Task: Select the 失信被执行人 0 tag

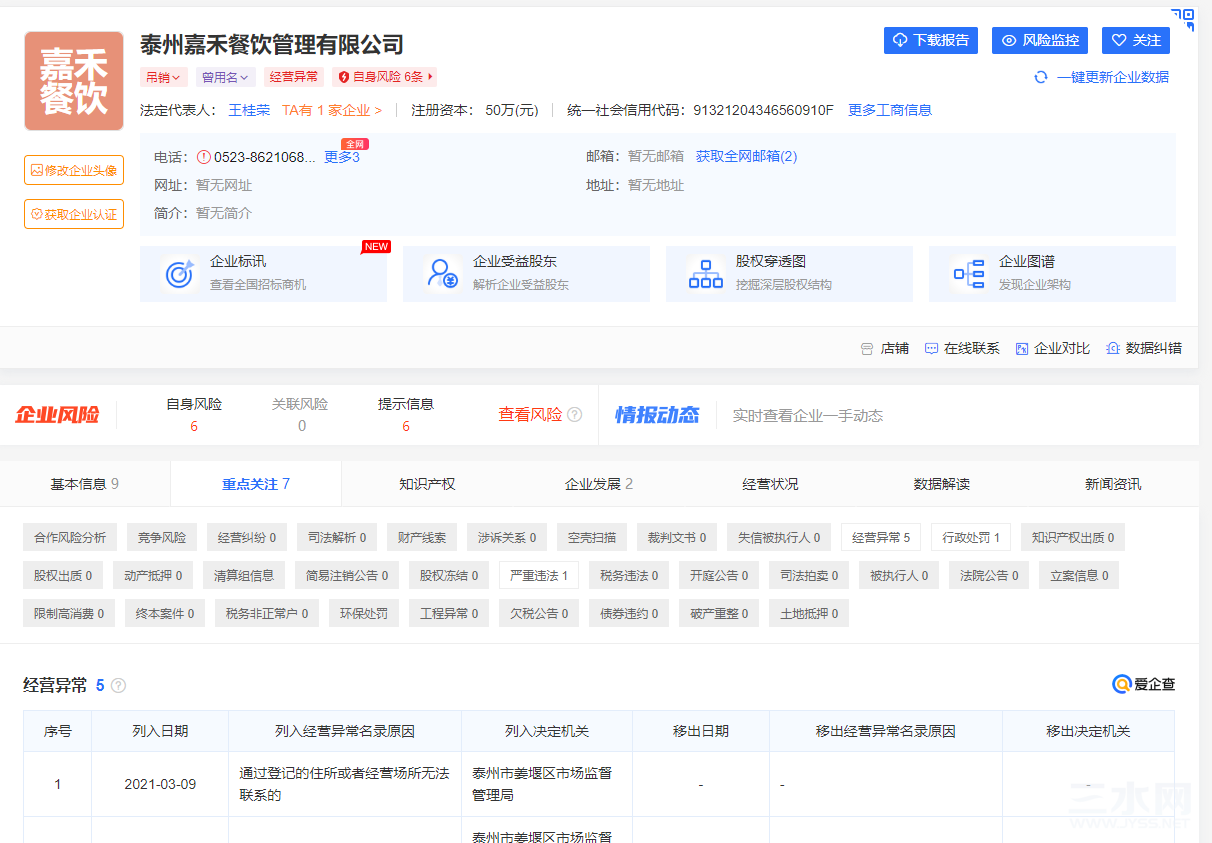Action: click(x=779, y=537)
